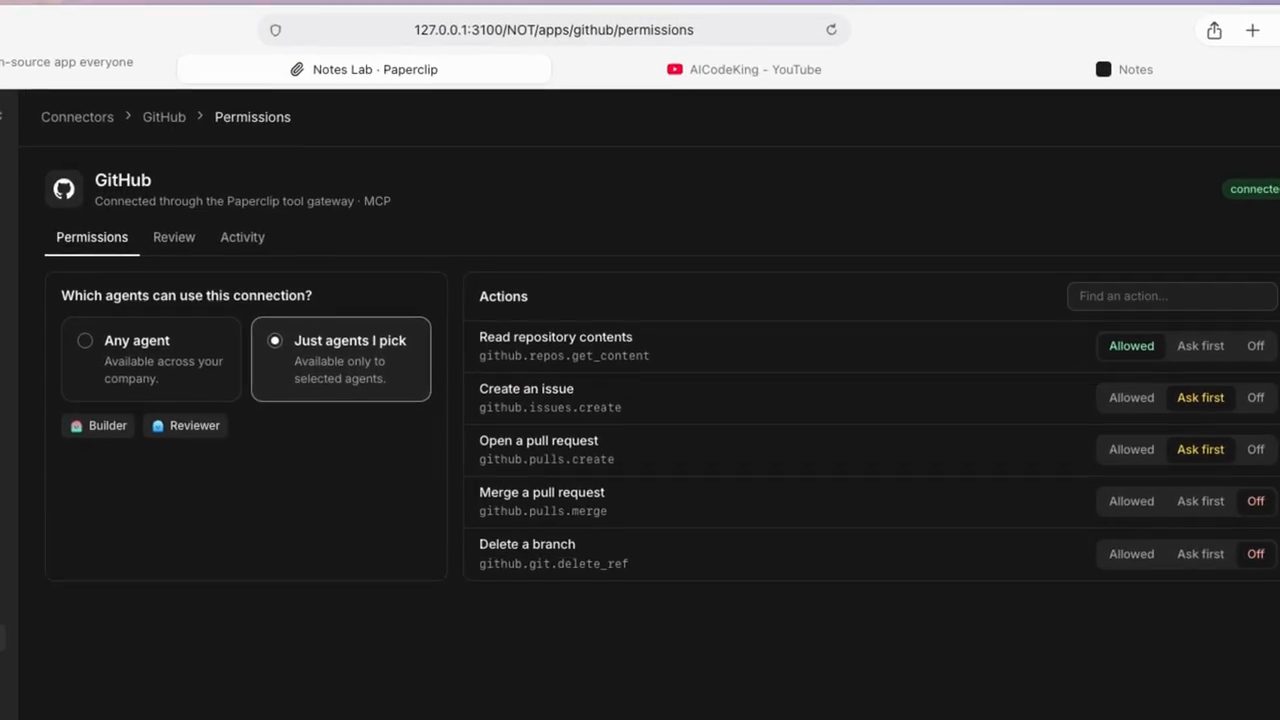This screenshot has height=720, width=1280.
Task: Click the Notes tab black square icon
Action: pos(1103,69)
